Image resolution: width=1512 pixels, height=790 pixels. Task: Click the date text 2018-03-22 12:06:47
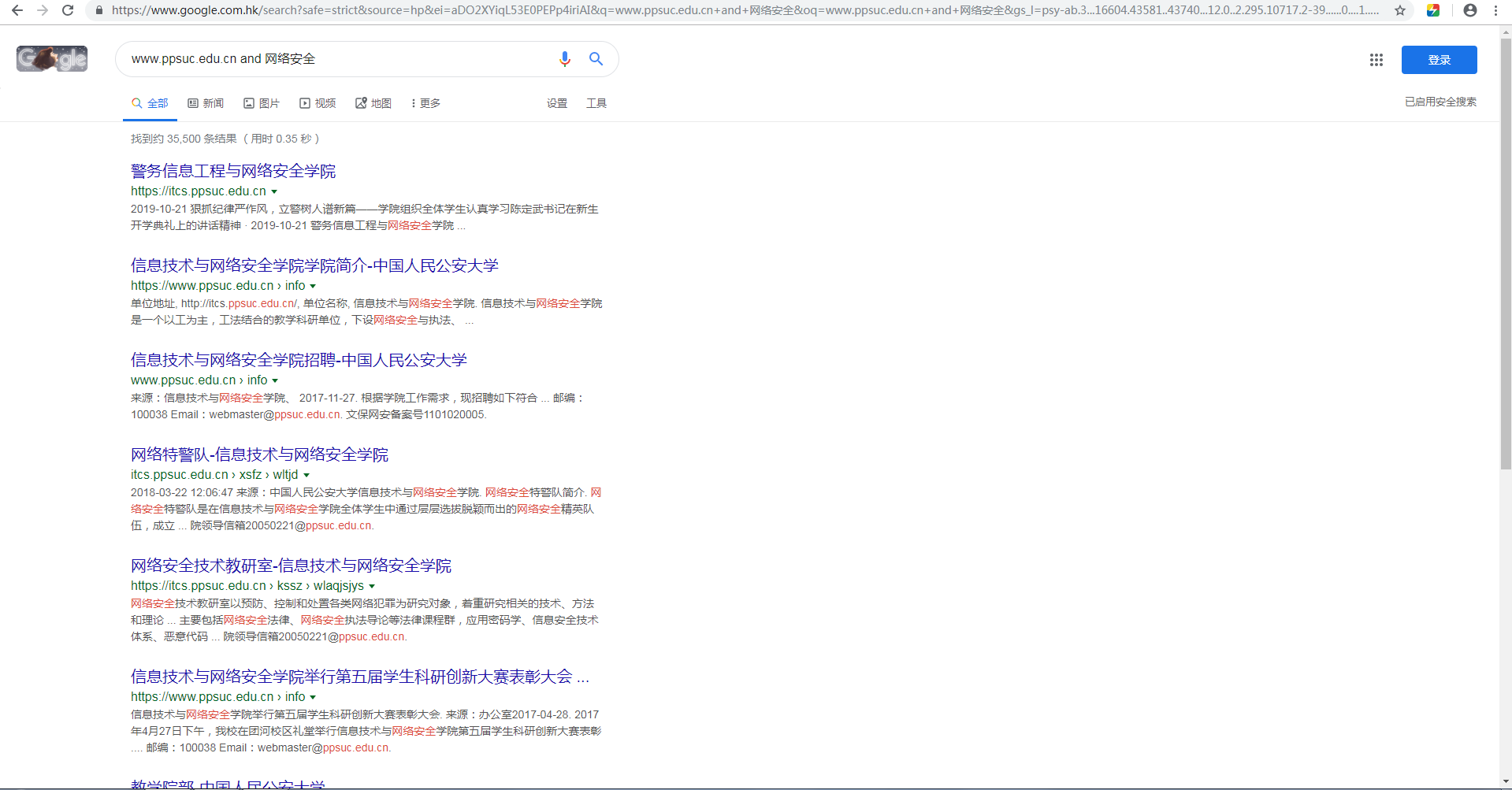pos(182,492)
